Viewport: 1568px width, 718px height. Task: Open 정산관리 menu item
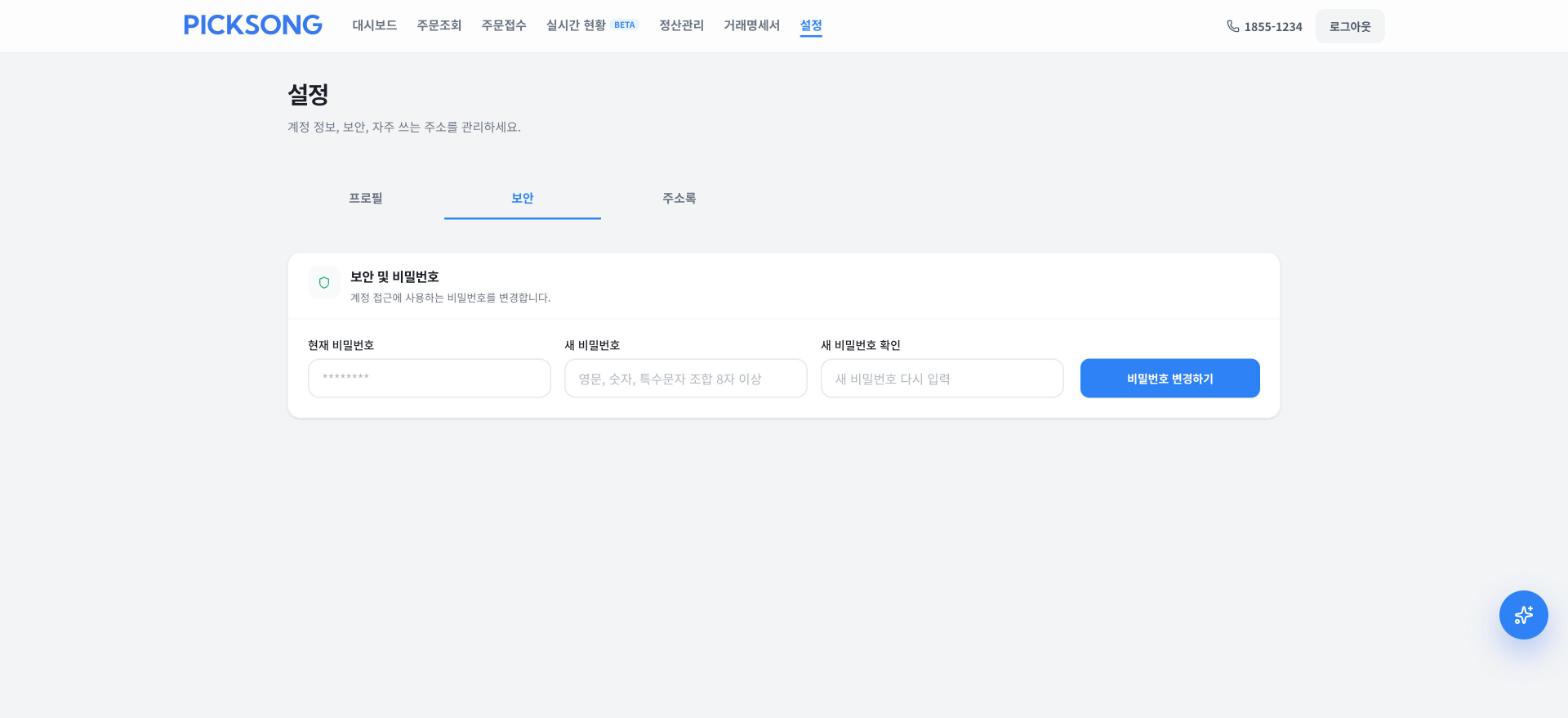point(681,25)
